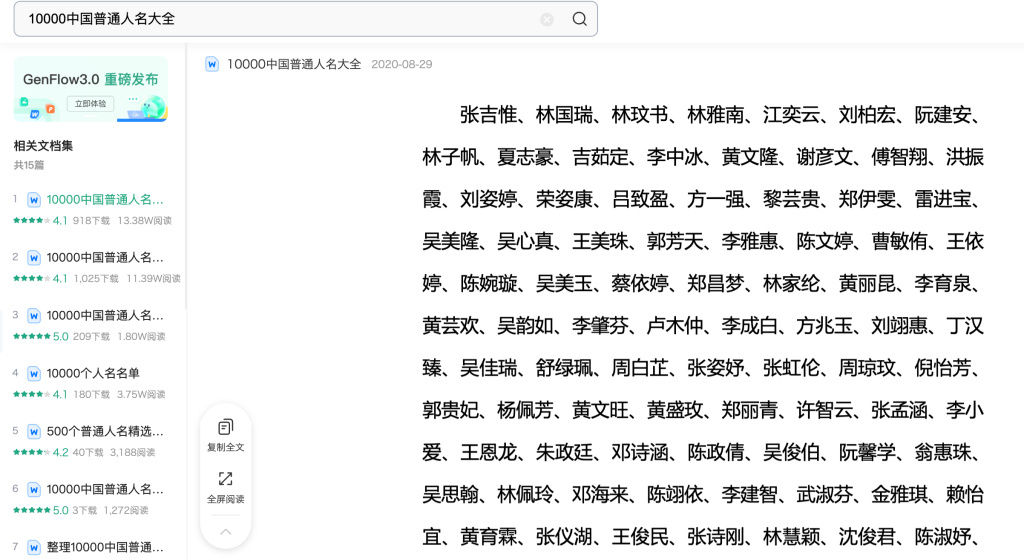Click the copy full text icon

pyautogui.click(x=225, y=427)
